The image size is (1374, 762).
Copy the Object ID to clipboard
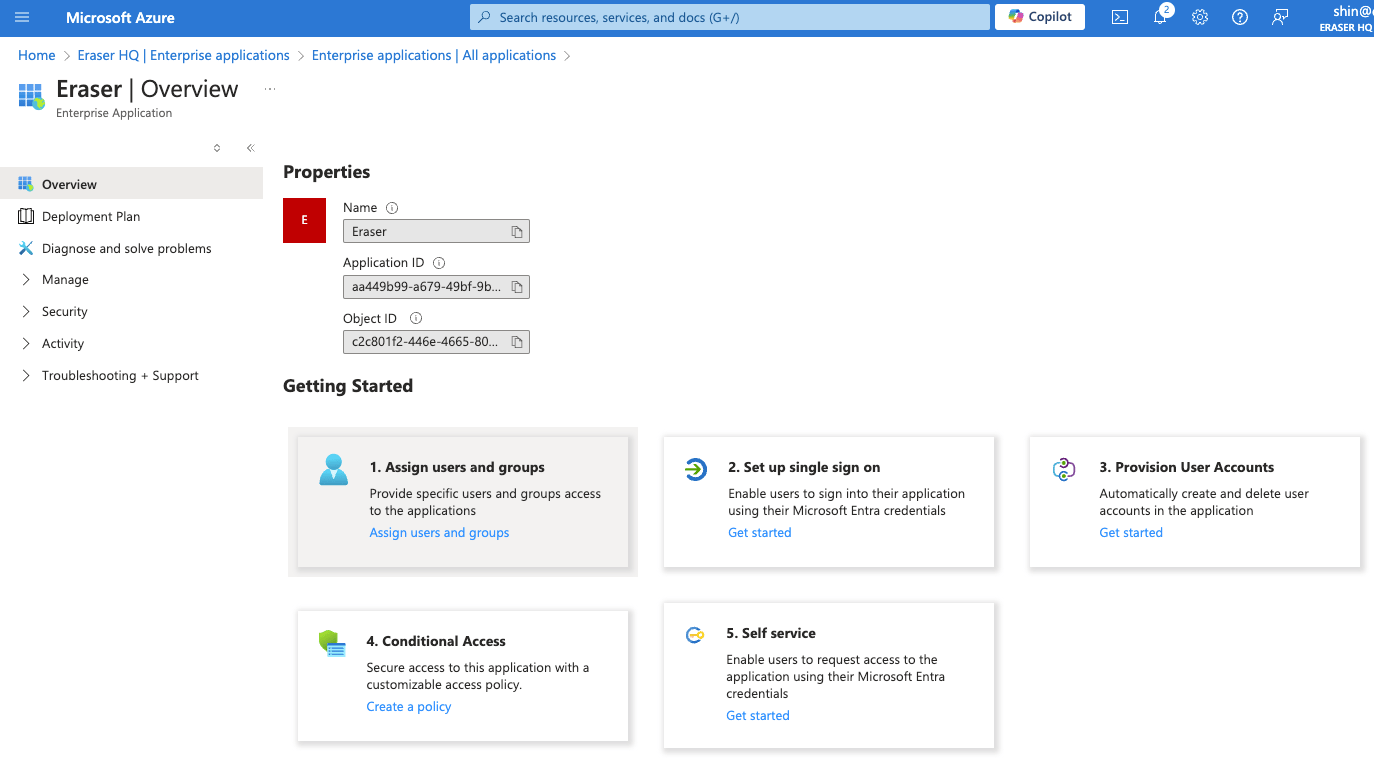[517, 342]
